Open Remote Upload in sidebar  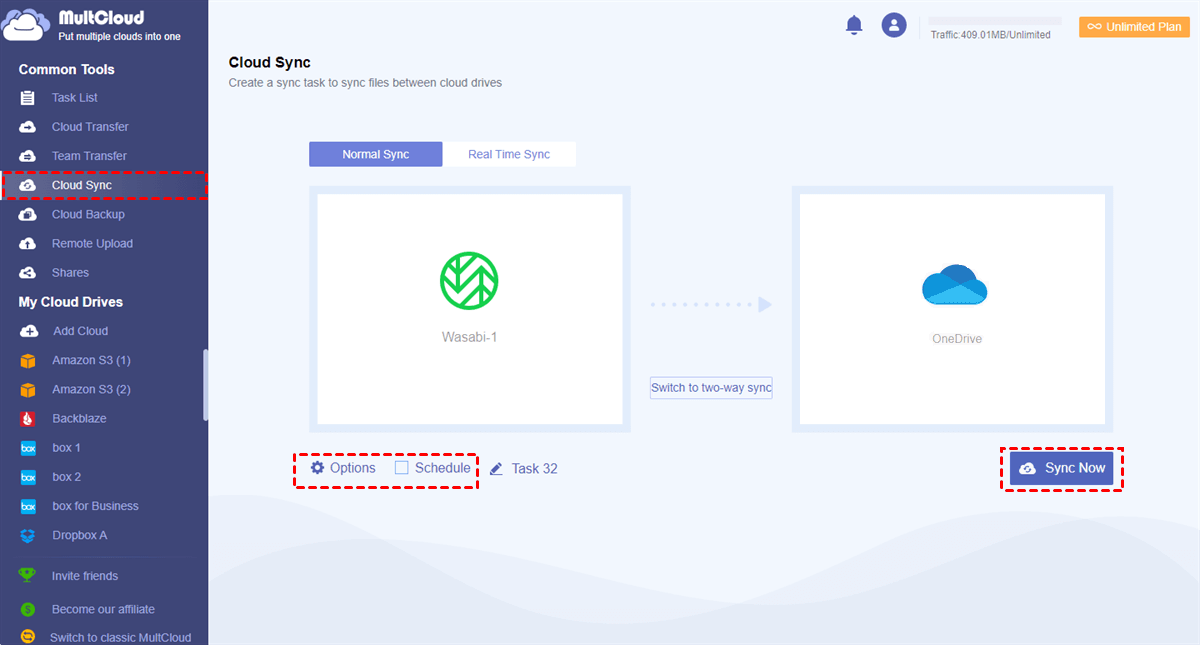pos(92,243)
